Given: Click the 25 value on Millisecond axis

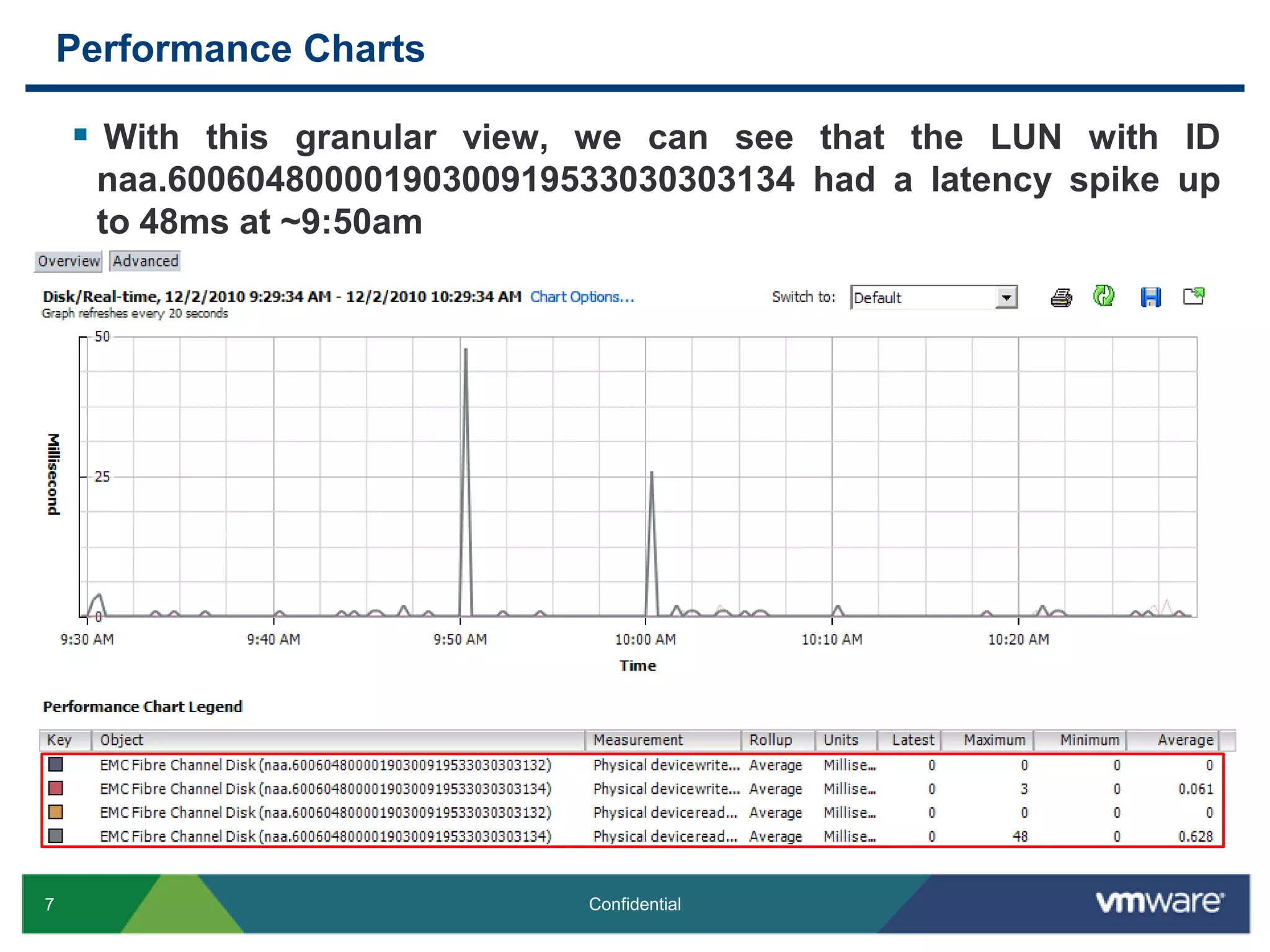Looking at the screenshot, I should (x=102, y=477).
